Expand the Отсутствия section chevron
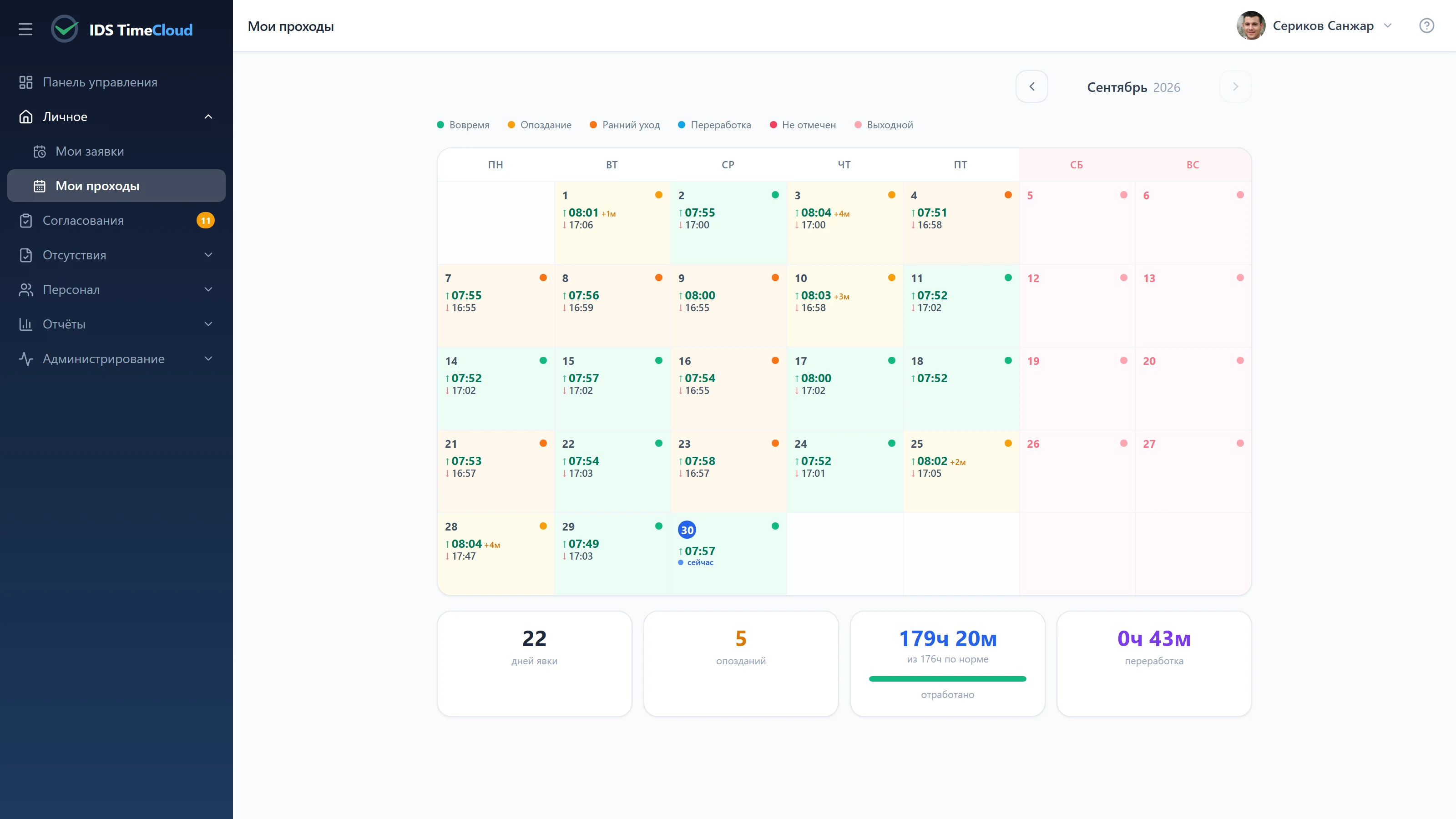 (x=208, y=255)
